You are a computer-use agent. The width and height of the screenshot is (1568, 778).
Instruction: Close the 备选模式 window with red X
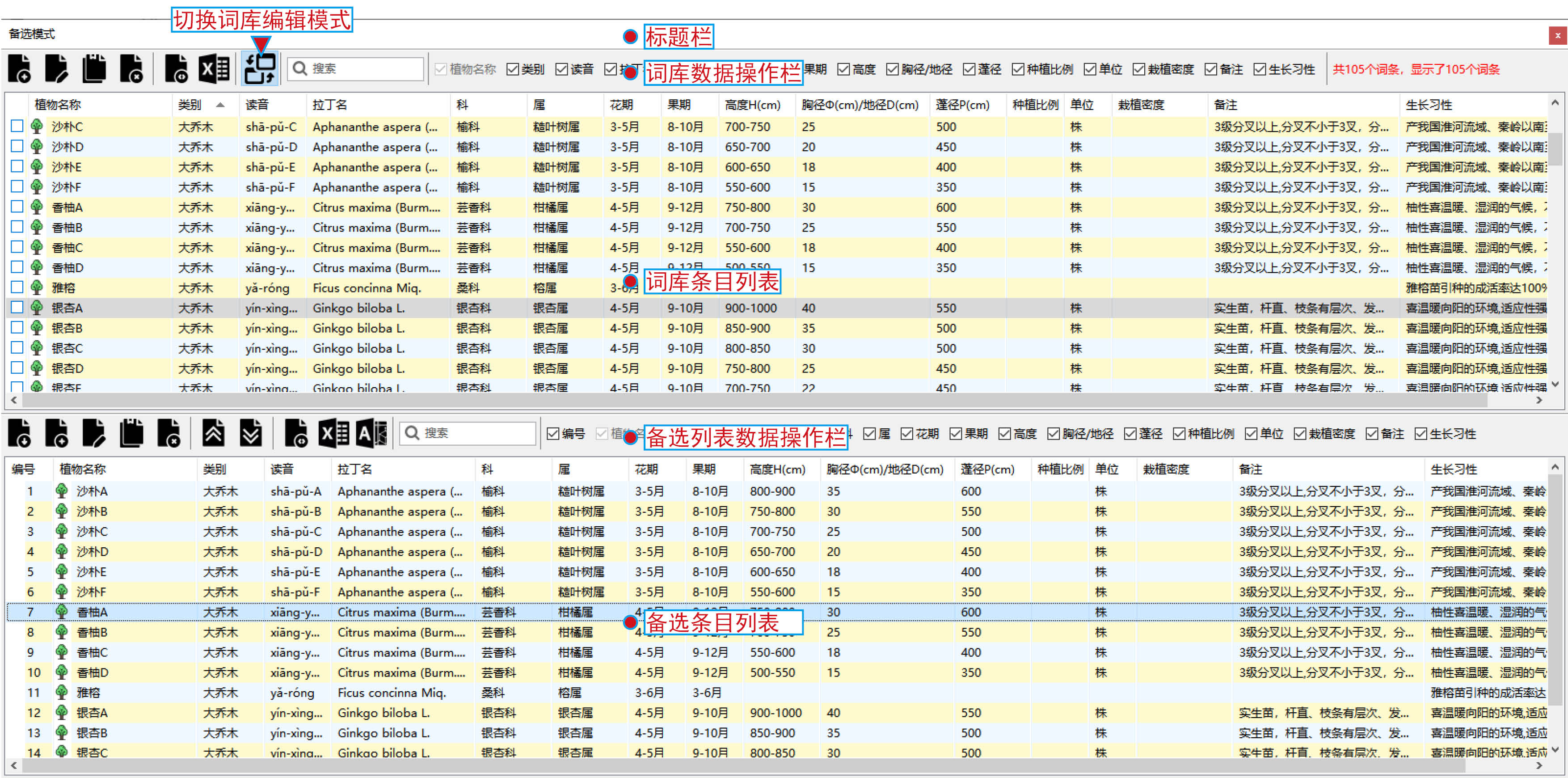coord(1558,35)
